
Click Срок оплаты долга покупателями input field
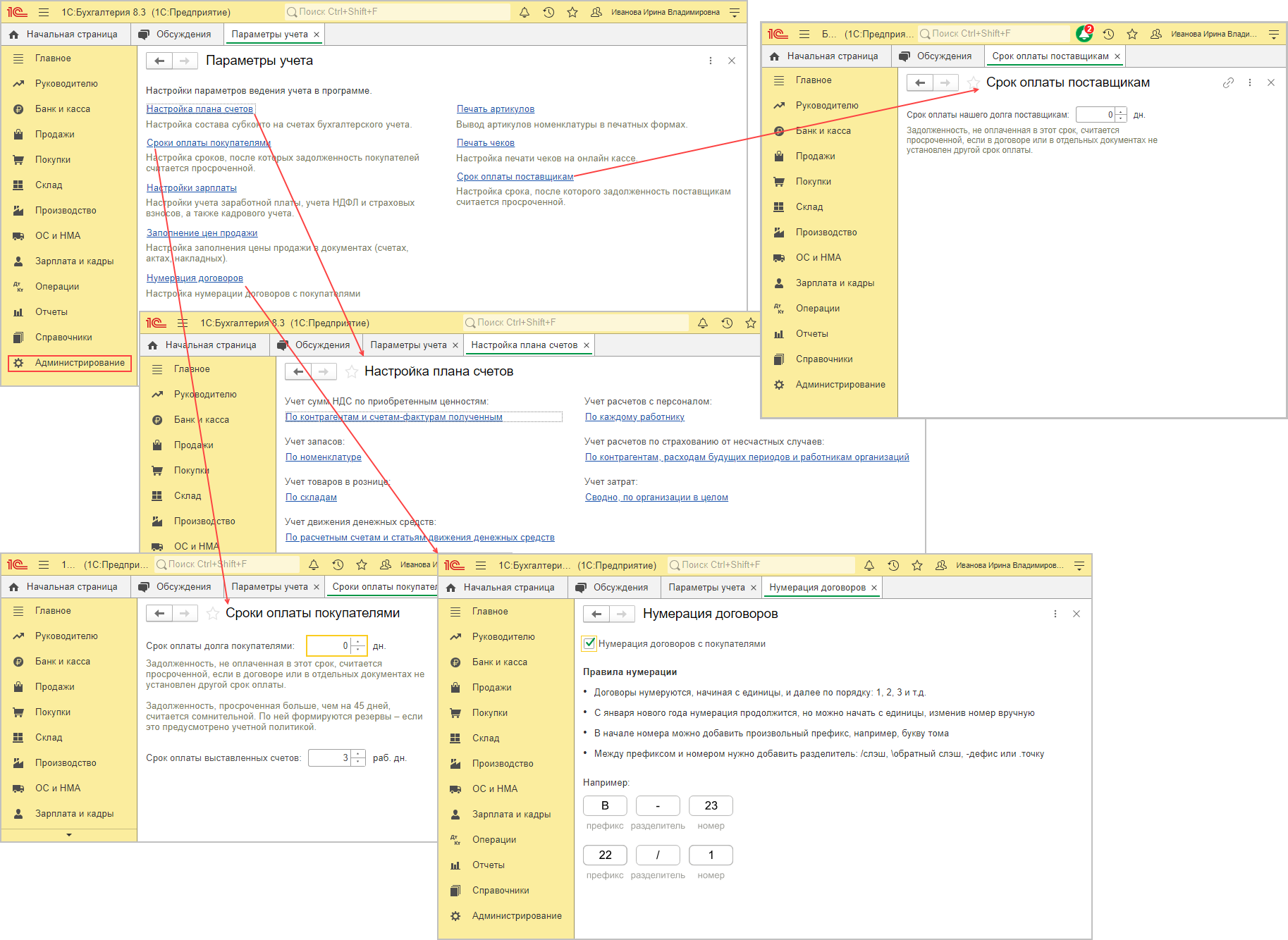click(329, 645)
